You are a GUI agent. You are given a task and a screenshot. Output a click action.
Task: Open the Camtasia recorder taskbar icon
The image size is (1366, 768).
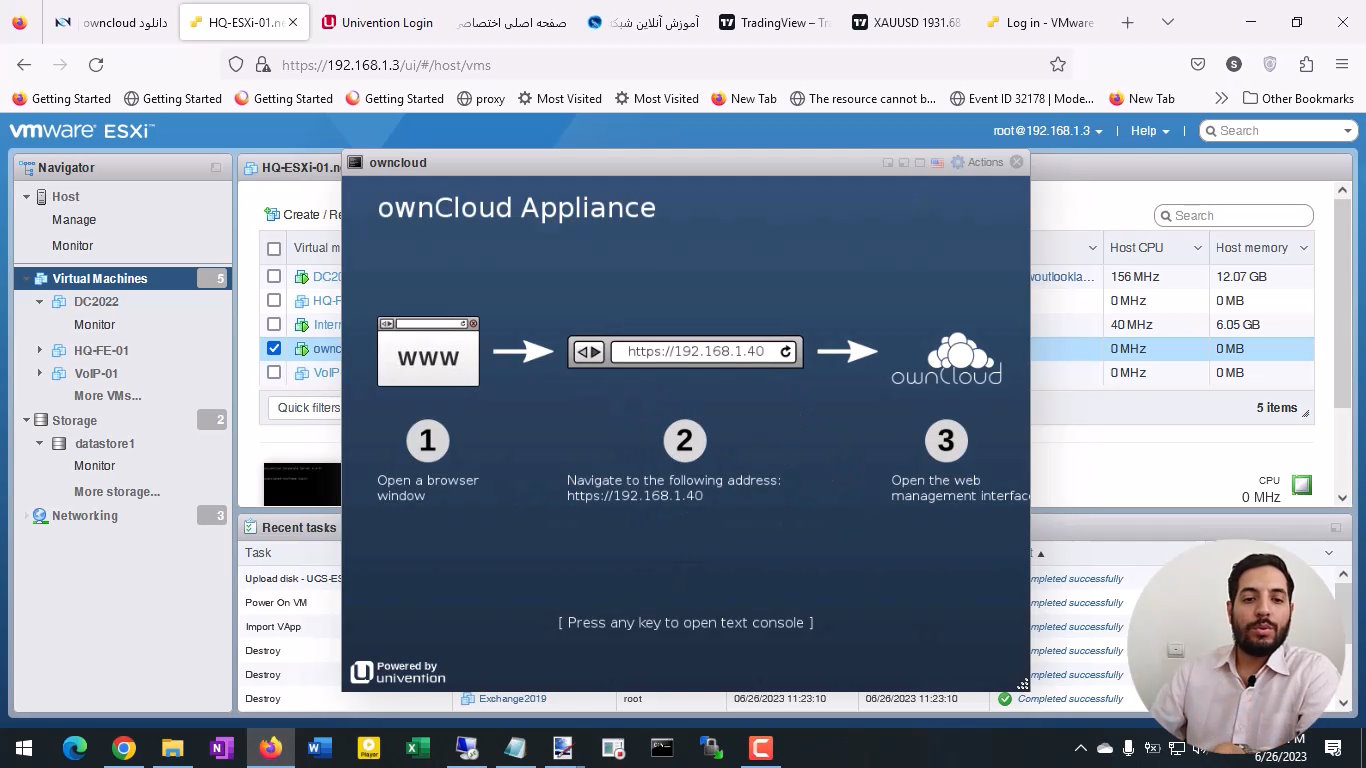tap(760, 748)
